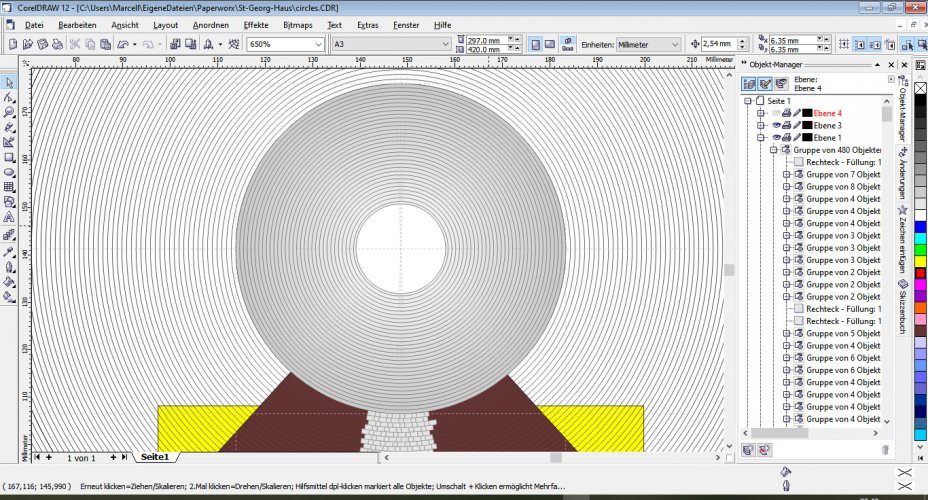
Task: Select the Zoom tool in the toolbox
Action: [9, 112]
